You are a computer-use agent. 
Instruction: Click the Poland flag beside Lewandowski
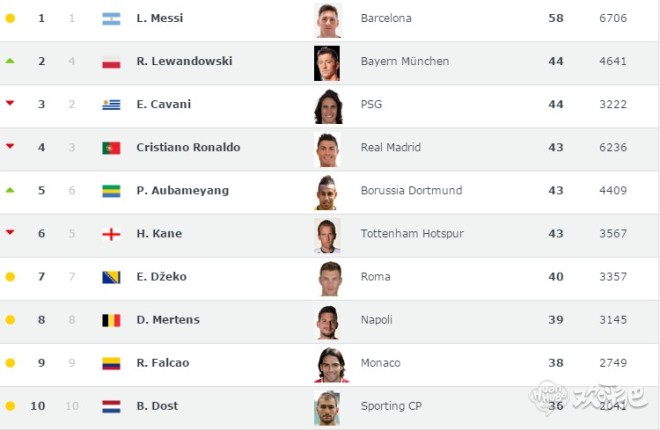(x=111, y=62)
